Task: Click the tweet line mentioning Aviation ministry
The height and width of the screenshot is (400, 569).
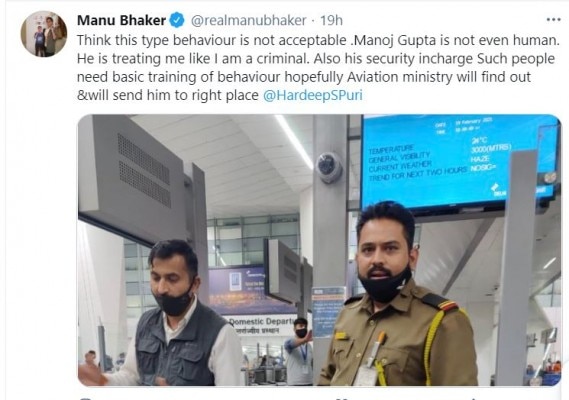Action: pyautogui.click(x=304, y=77)
